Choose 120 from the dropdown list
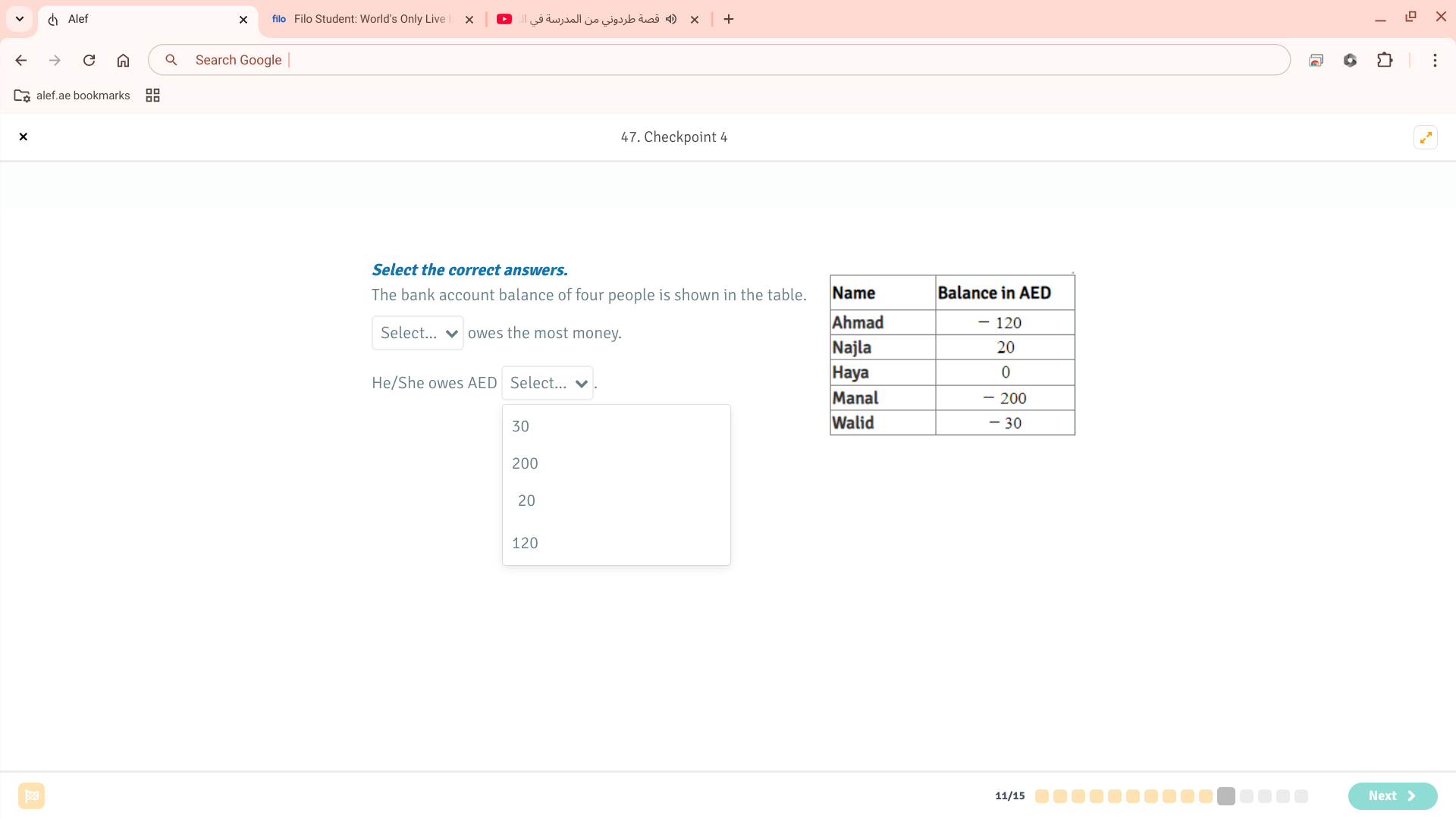The image size is (1456, 819). [x=525, y=543]
